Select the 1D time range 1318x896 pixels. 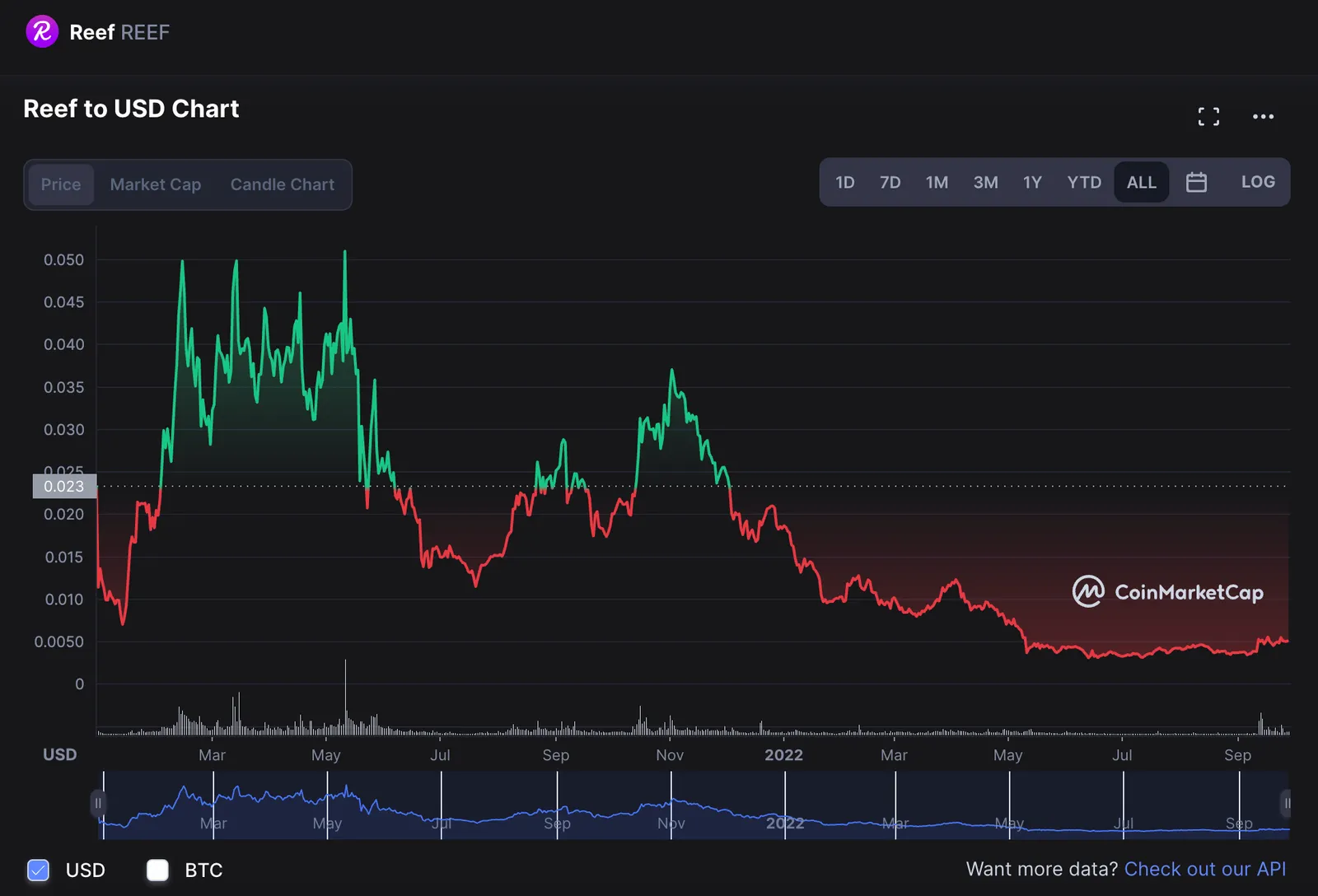[845, 182]
